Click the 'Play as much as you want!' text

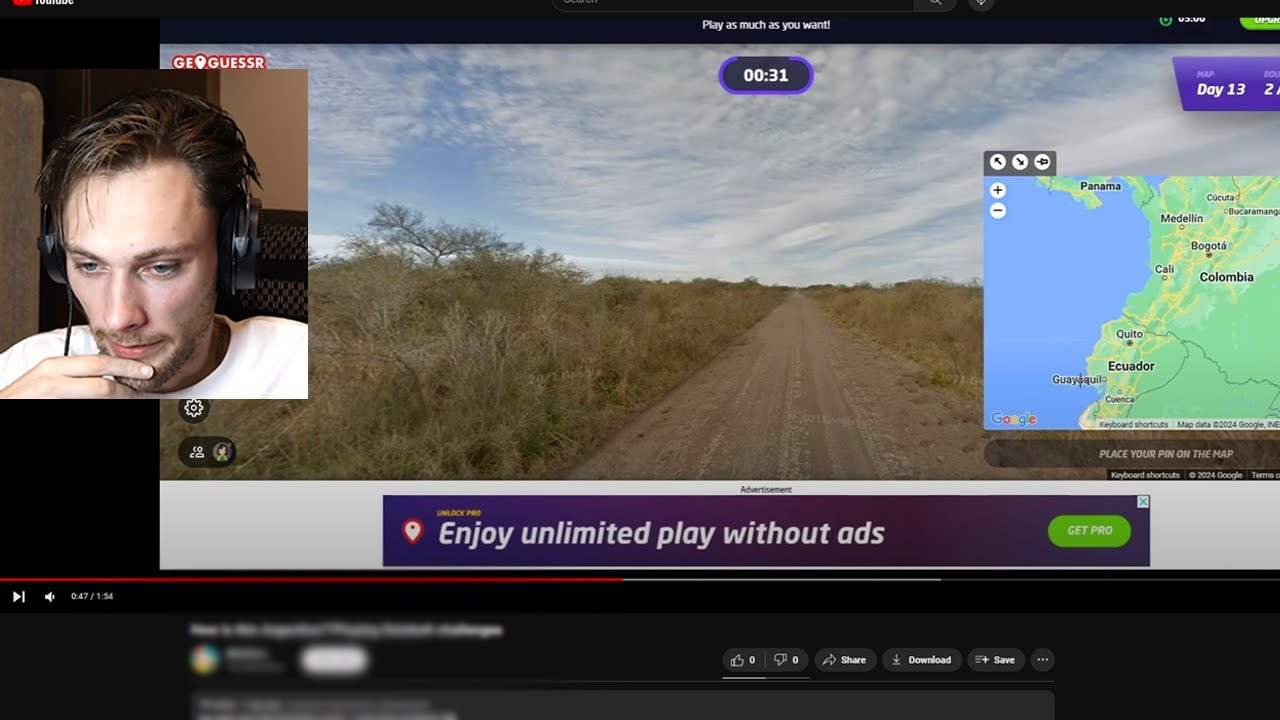(766, 25)
